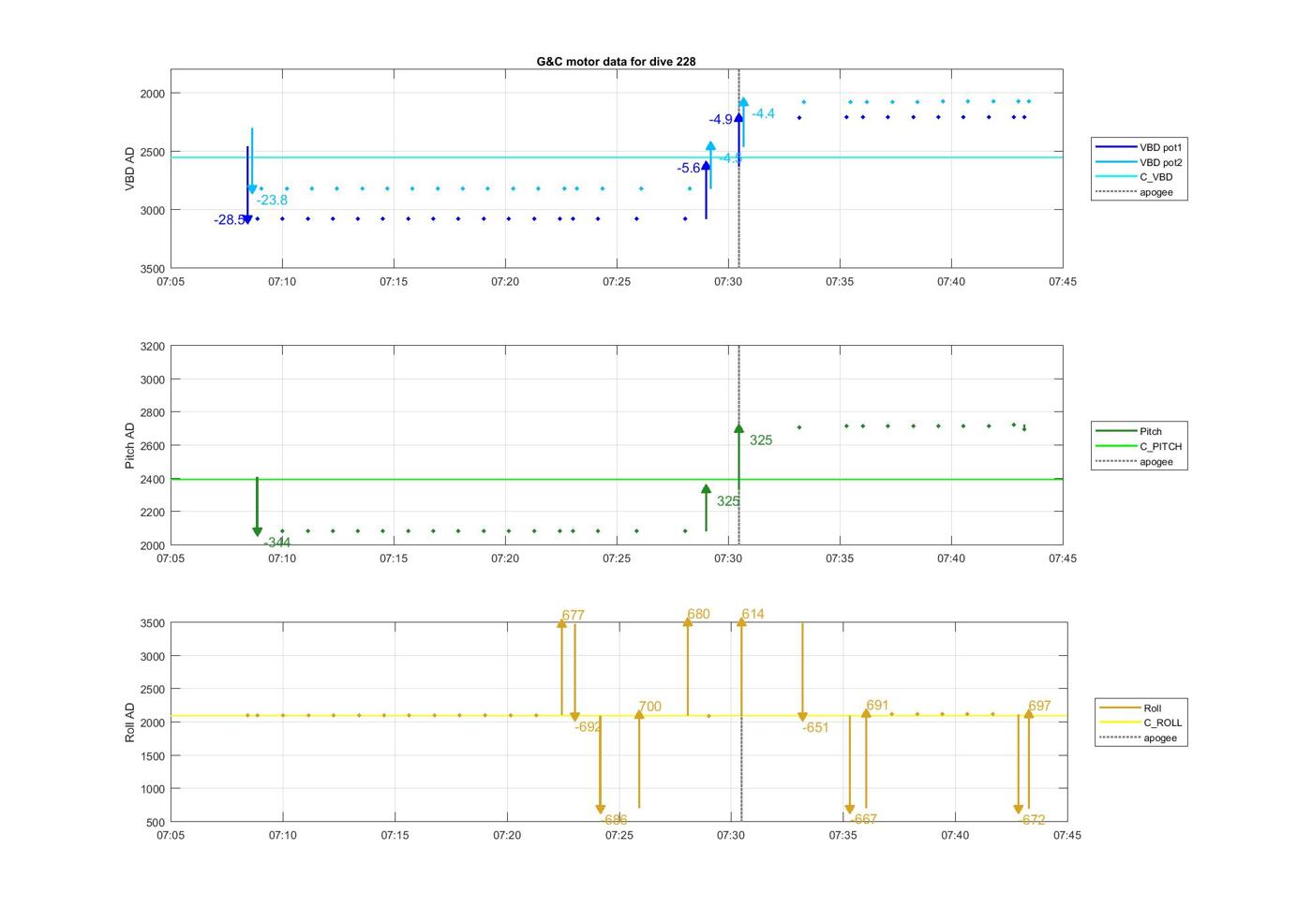
Task: Click the '-672' roll move label
Action: tap(1032, 820)
